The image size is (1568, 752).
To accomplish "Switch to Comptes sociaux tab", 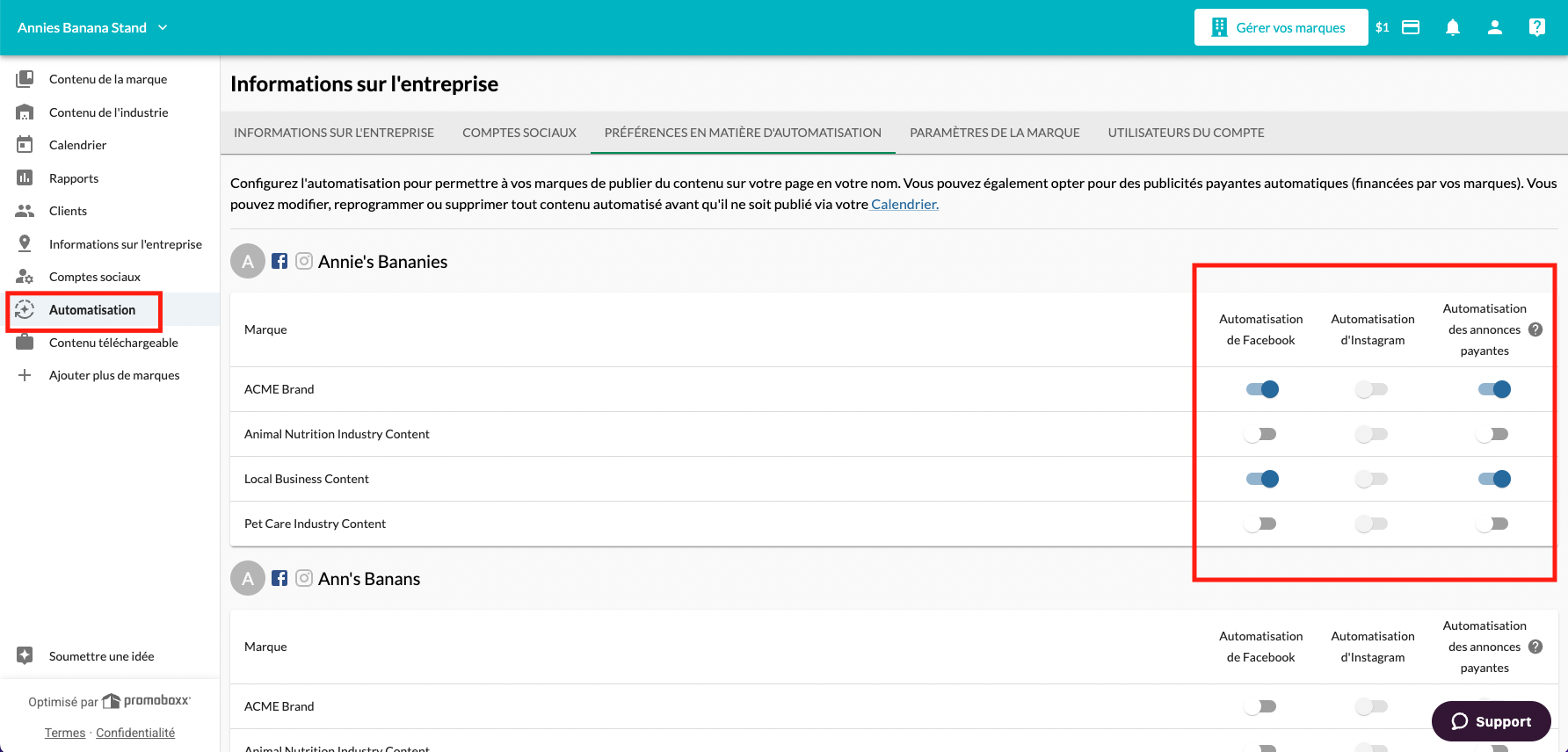I will point(519,133).
